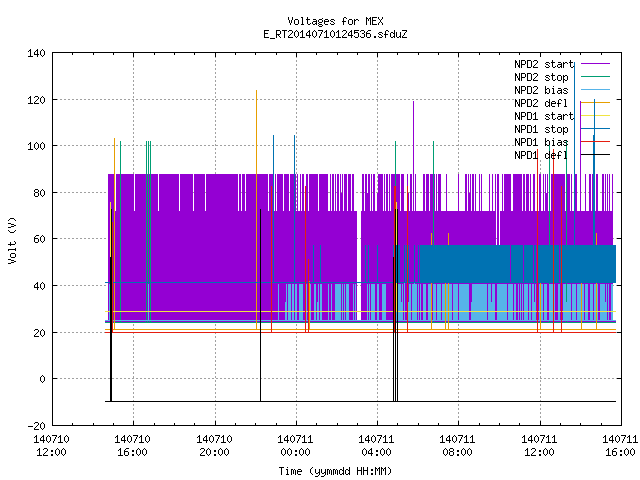Click the 'Voltages for MEX' chart title
Image resolution: width=640 pixels, height=480 pixels.
click(335, 21)
